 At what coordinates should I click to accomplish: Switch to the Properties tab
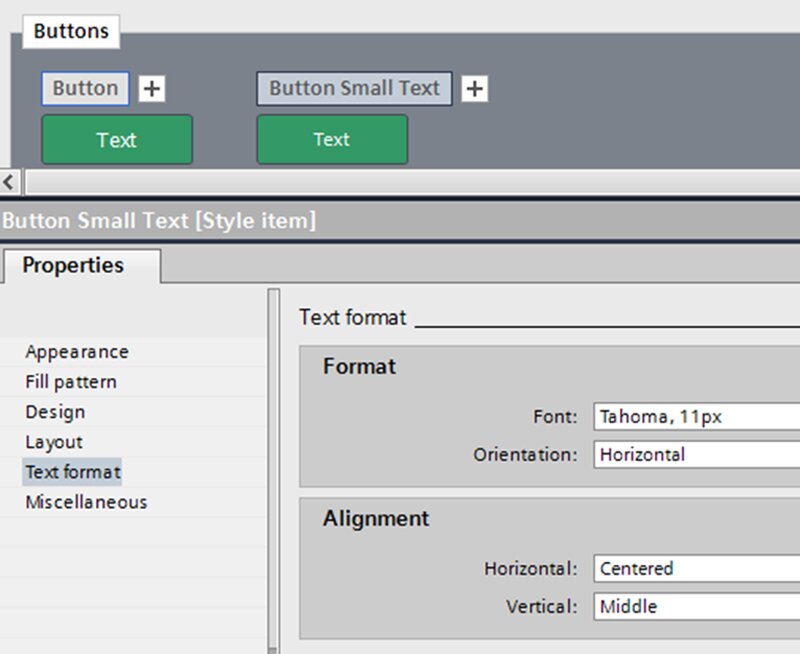point(82,265)
